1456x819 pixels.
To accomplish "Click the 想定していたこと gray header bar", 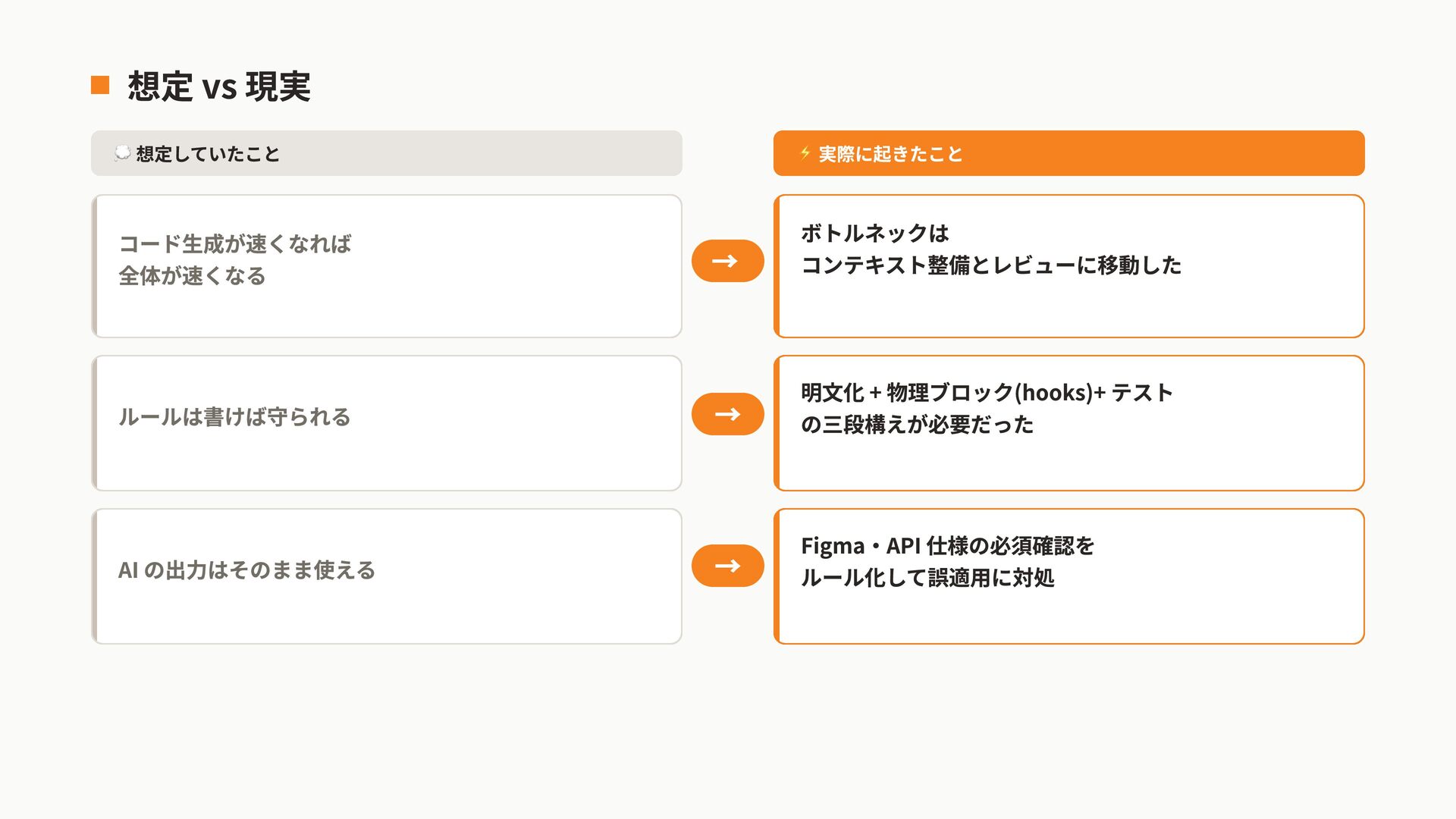I will click(387, 153).
